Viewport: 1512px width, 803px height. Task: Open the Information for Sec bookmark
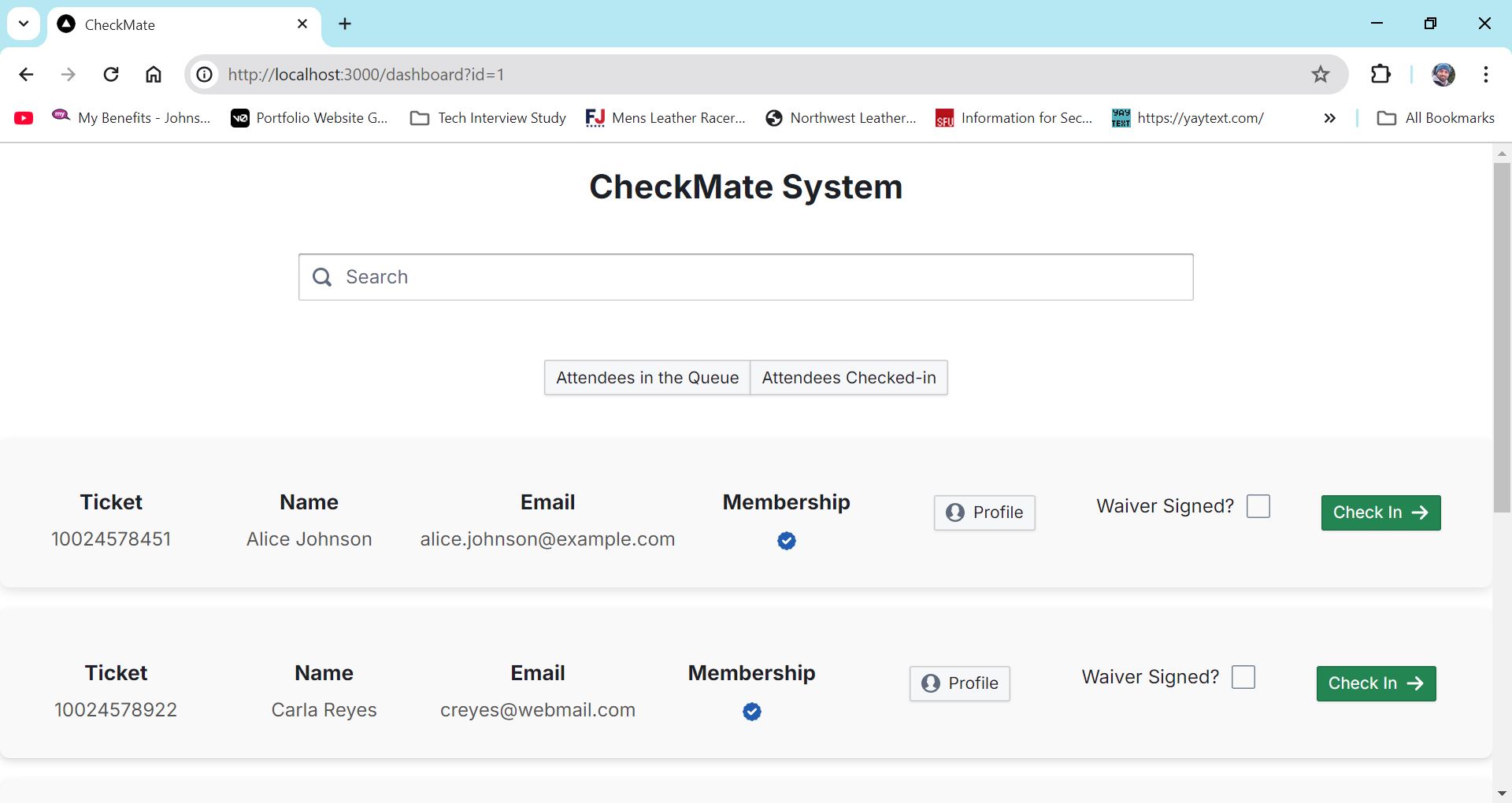[x=1014, y=118]
